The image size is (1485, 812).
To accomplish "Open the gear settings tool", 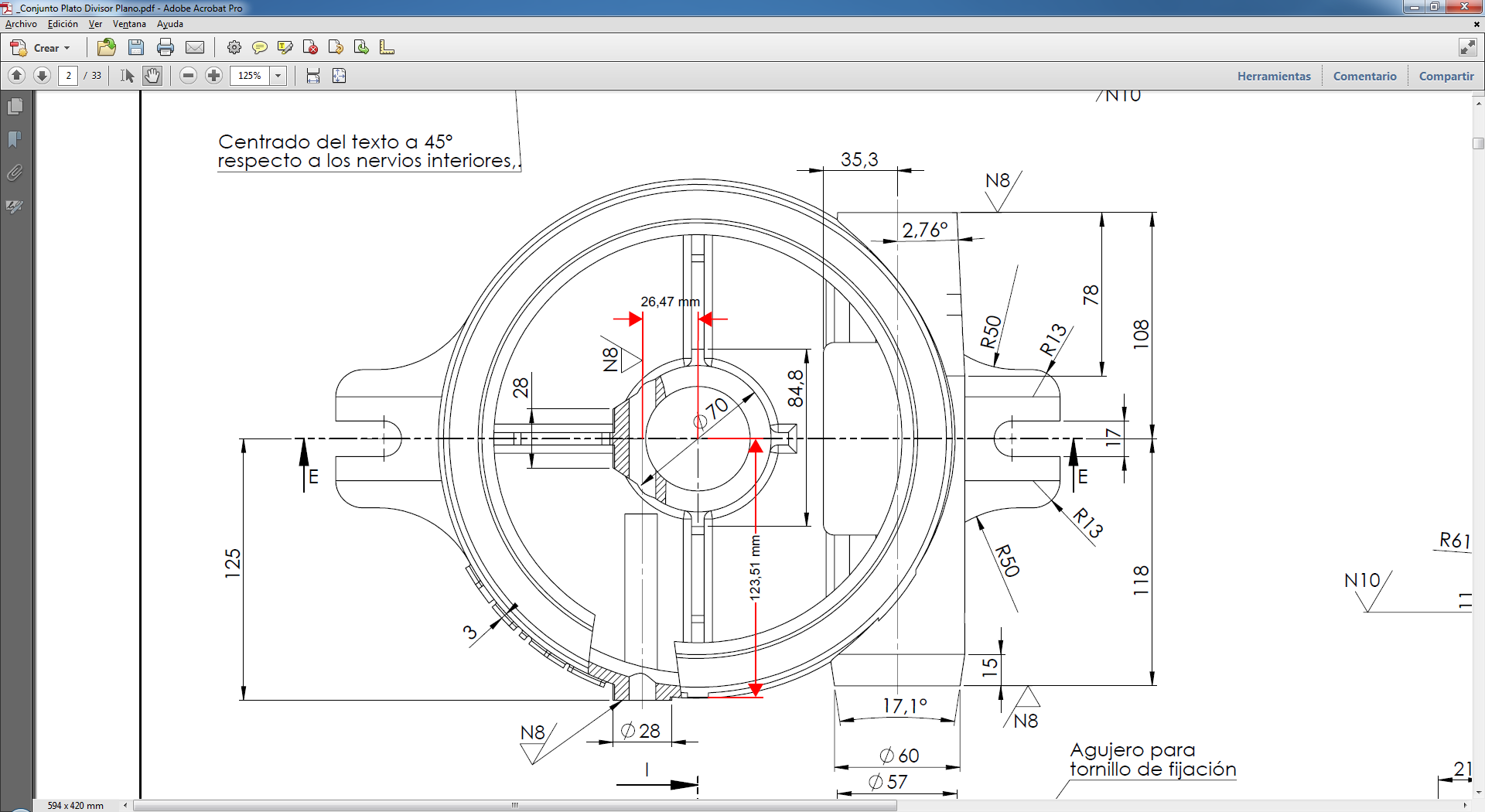I will point(234,48).
